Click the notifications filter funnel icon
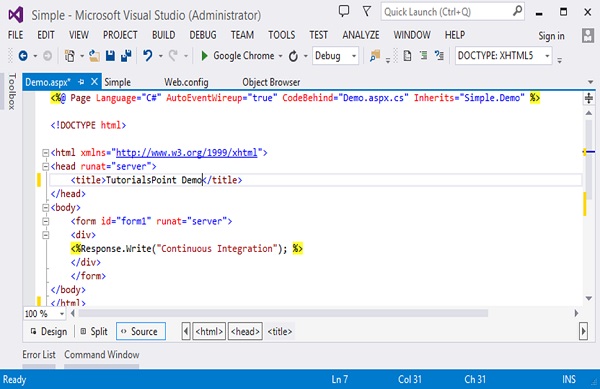The width and height of the screenshot is (600, 389). 367,11
